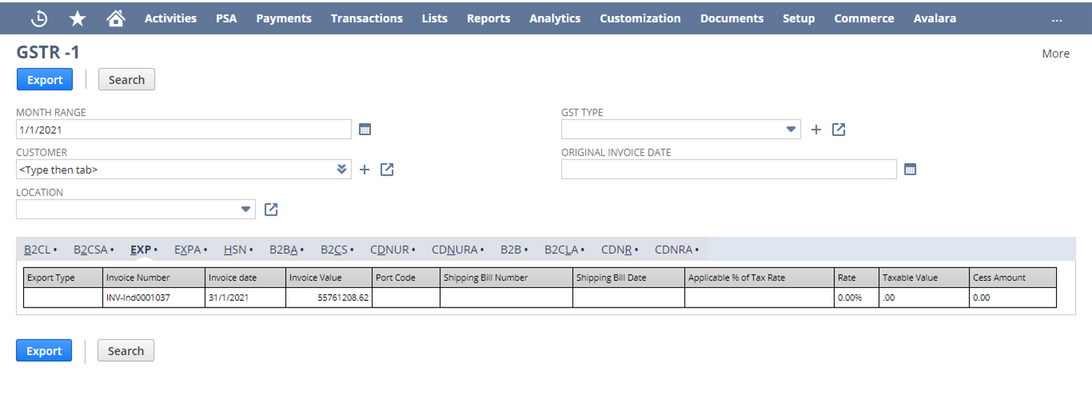Open the Setup menu

point(799,19)
